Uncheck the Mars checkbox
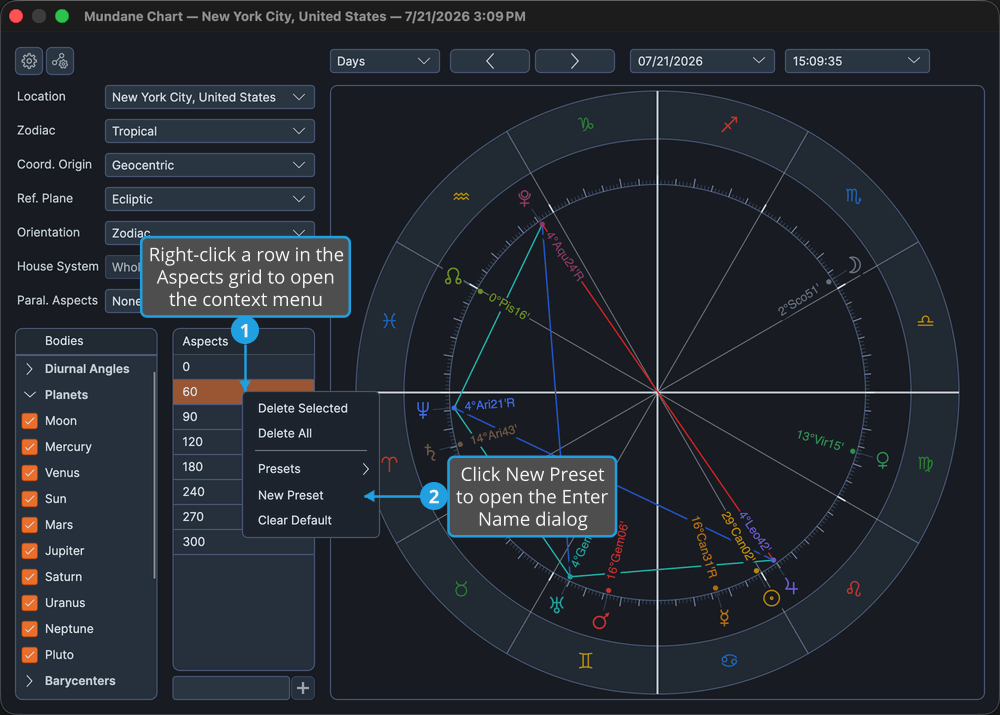 click(29, 525)
